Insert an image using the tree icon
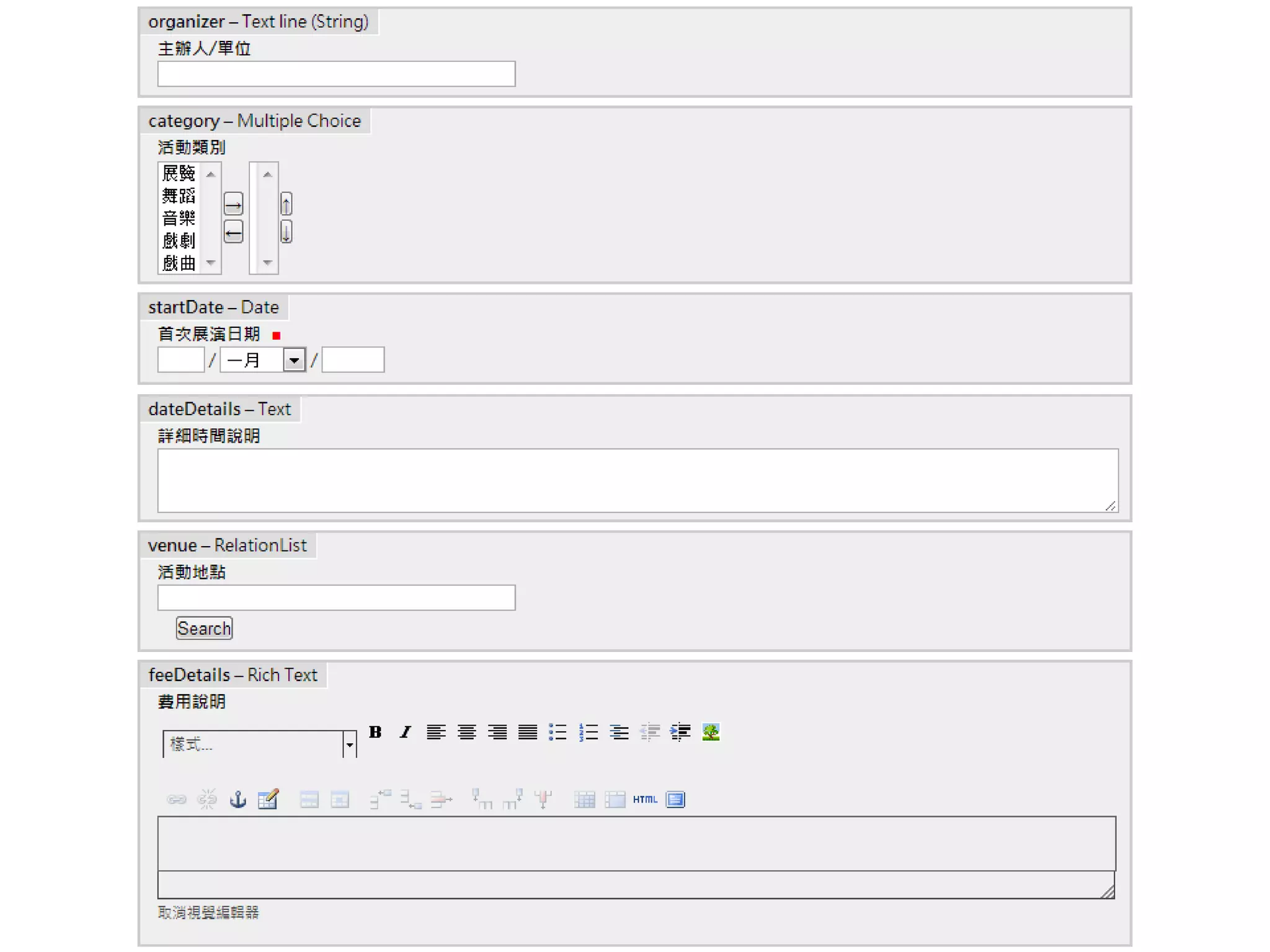Screen dimensions: 1270x952 pos(711,732)
